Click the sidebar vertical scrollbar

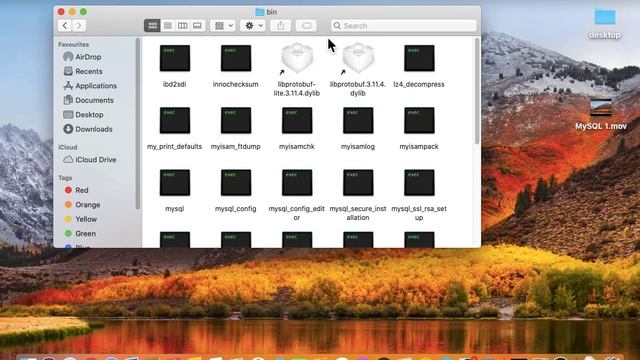138,124
